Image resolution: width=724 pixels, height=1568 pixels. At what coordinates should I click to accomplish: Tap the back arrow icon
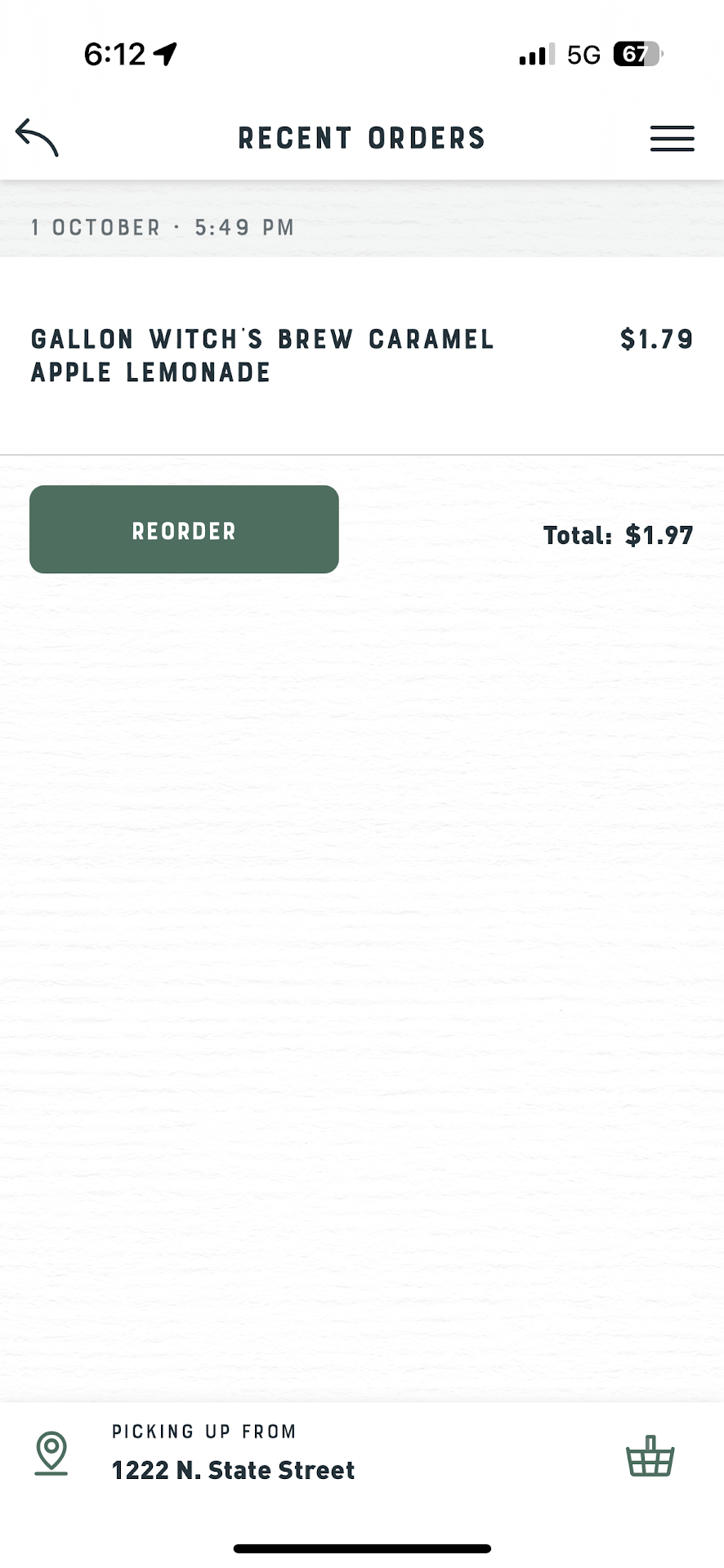pyautogui.click(x=37, y=137)
